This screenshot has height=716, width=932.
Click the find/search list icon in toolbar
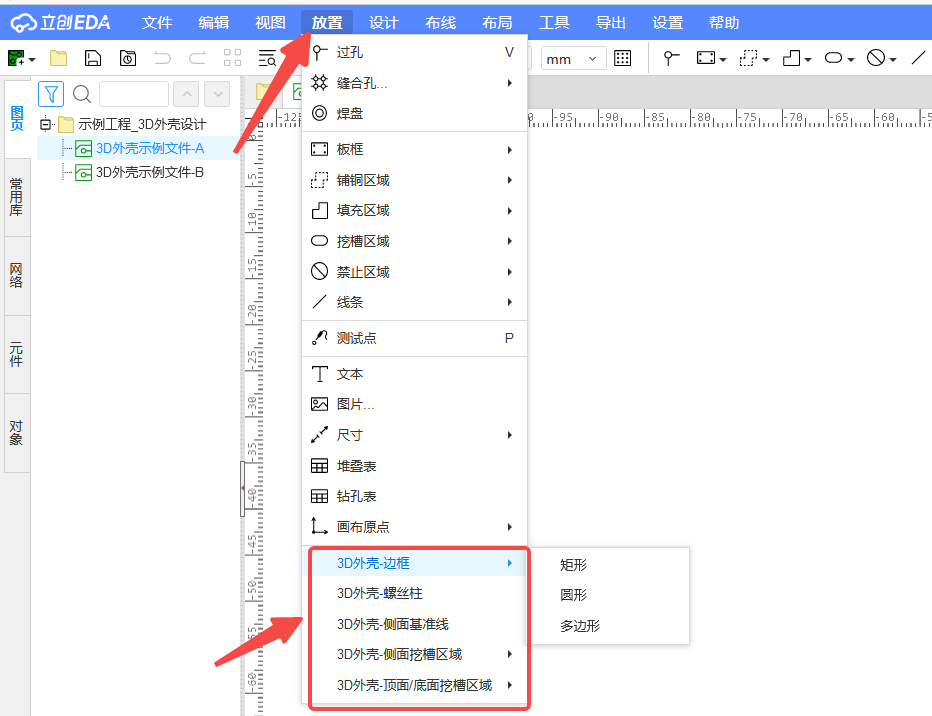click(267, 59)
